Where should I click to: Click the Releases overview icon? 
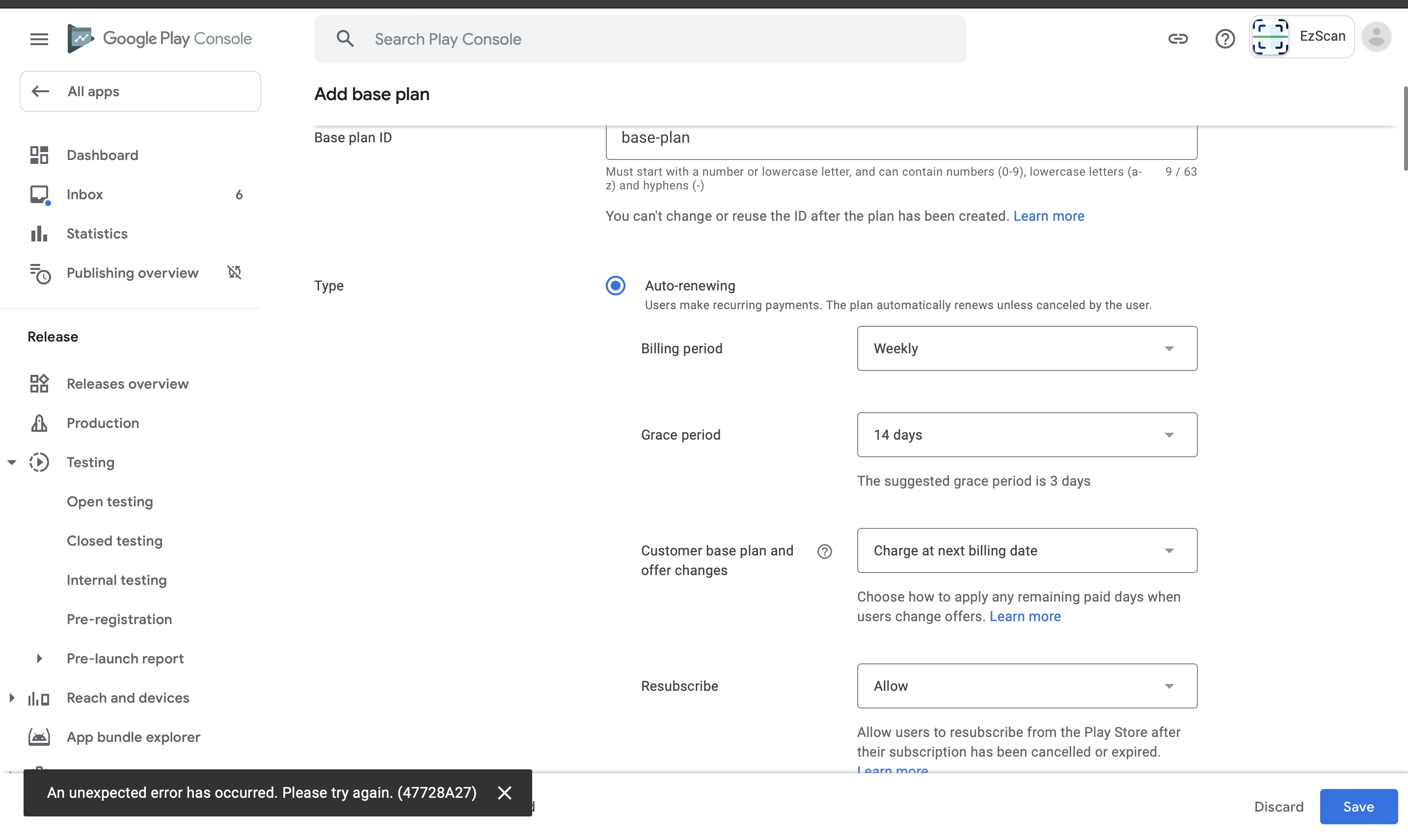click(x=39, y=384)
